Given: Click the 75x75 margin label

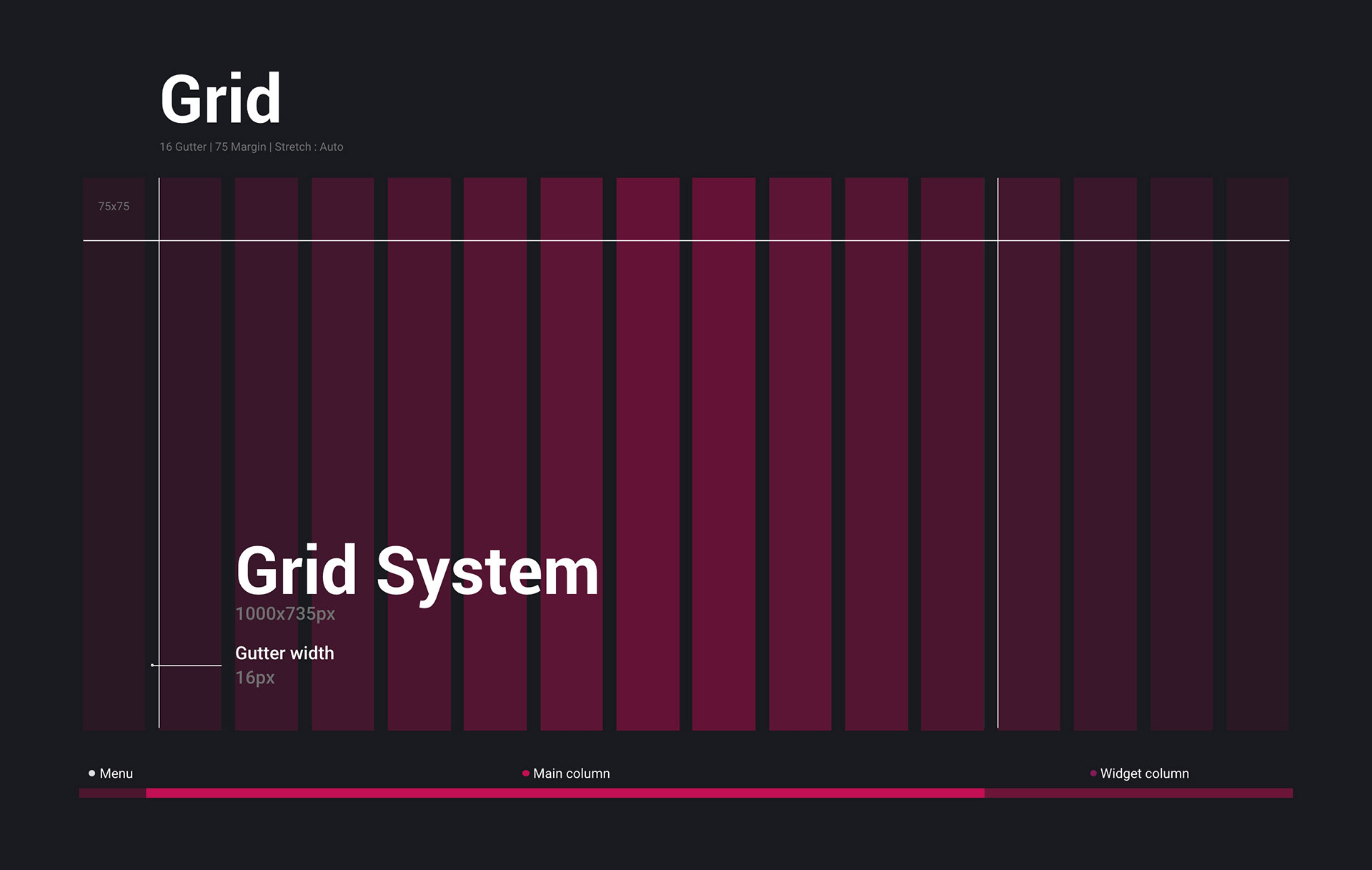Looking at the screenshot, I should tap(114, 207).
